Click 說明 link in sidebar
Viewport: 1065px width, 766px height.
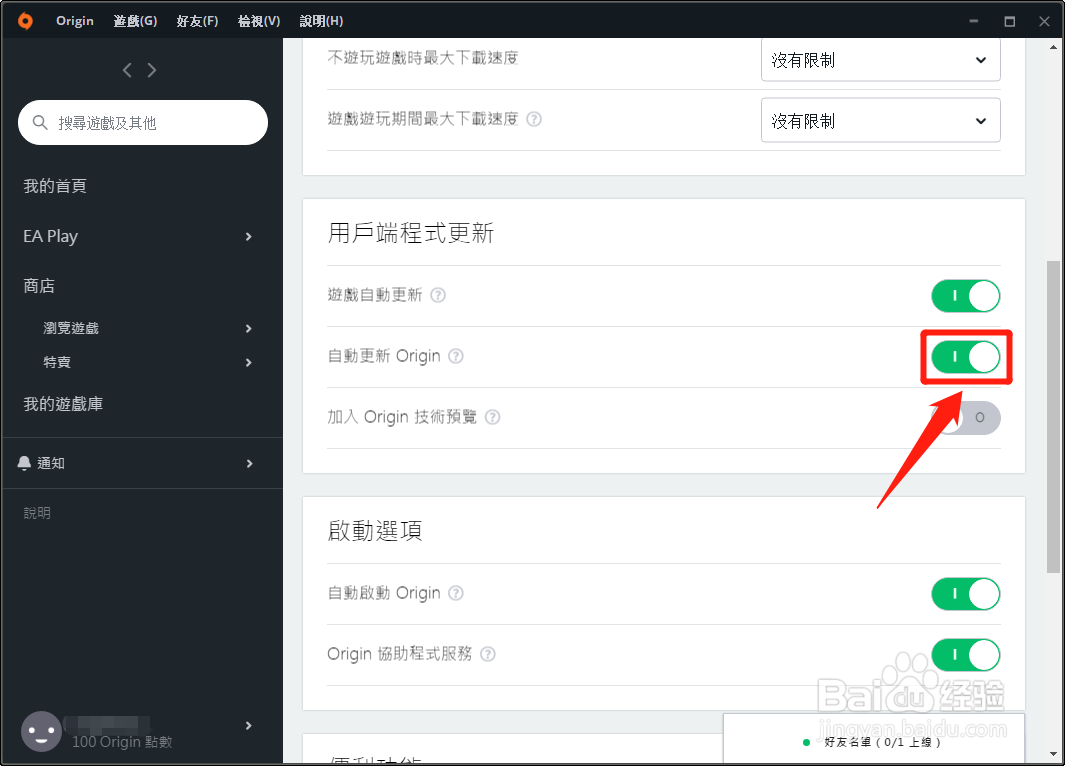click(37, 513)
